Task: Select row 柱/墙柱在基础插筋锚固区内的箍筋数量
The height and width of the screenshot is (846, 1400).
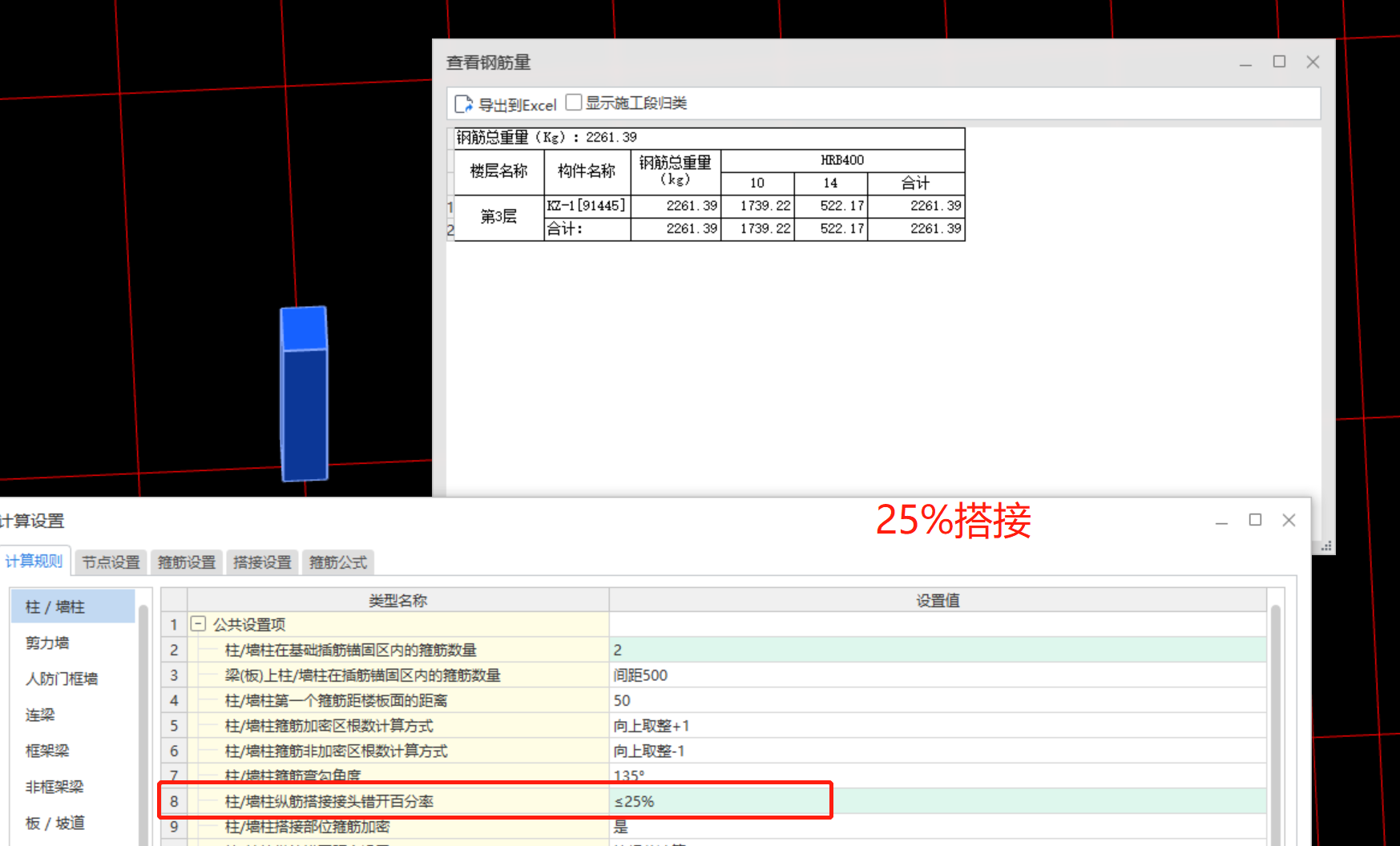Action: click(398, 650)
